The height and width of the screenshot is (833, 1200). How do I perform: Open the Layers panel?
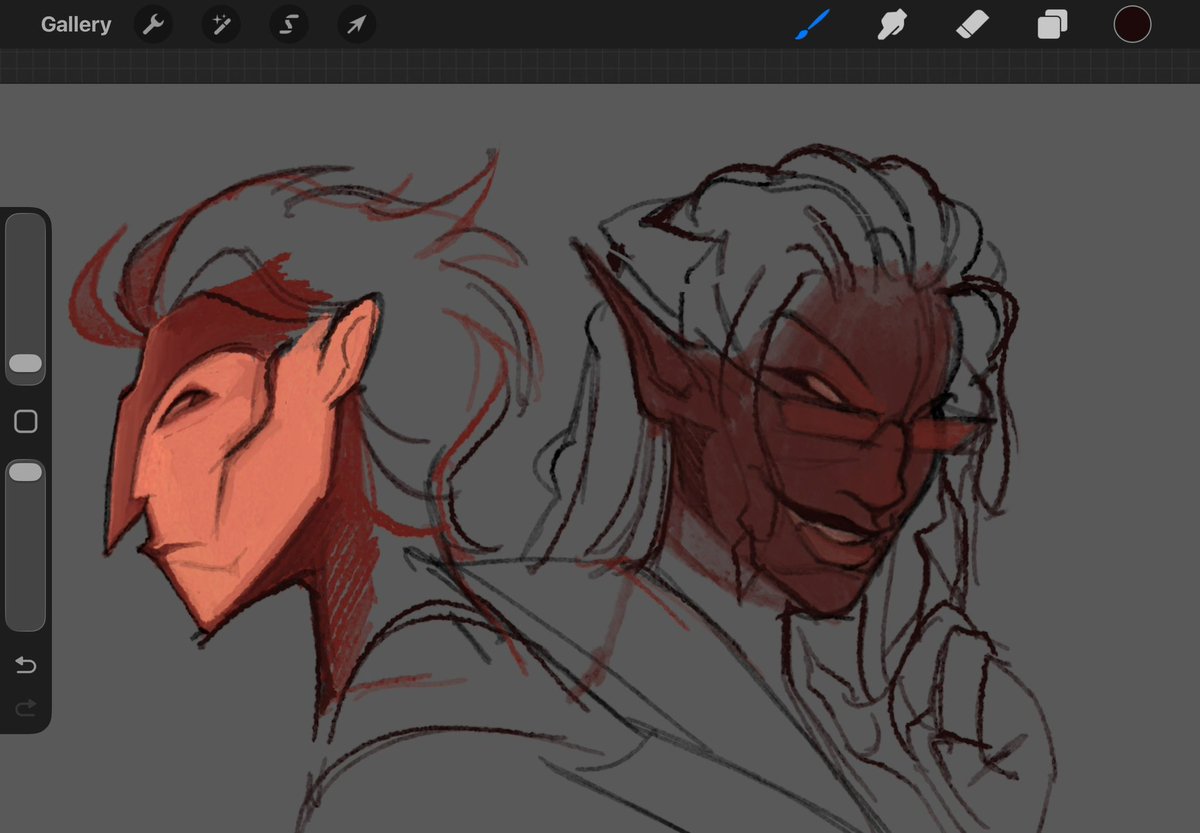(x=1052, y=24)
